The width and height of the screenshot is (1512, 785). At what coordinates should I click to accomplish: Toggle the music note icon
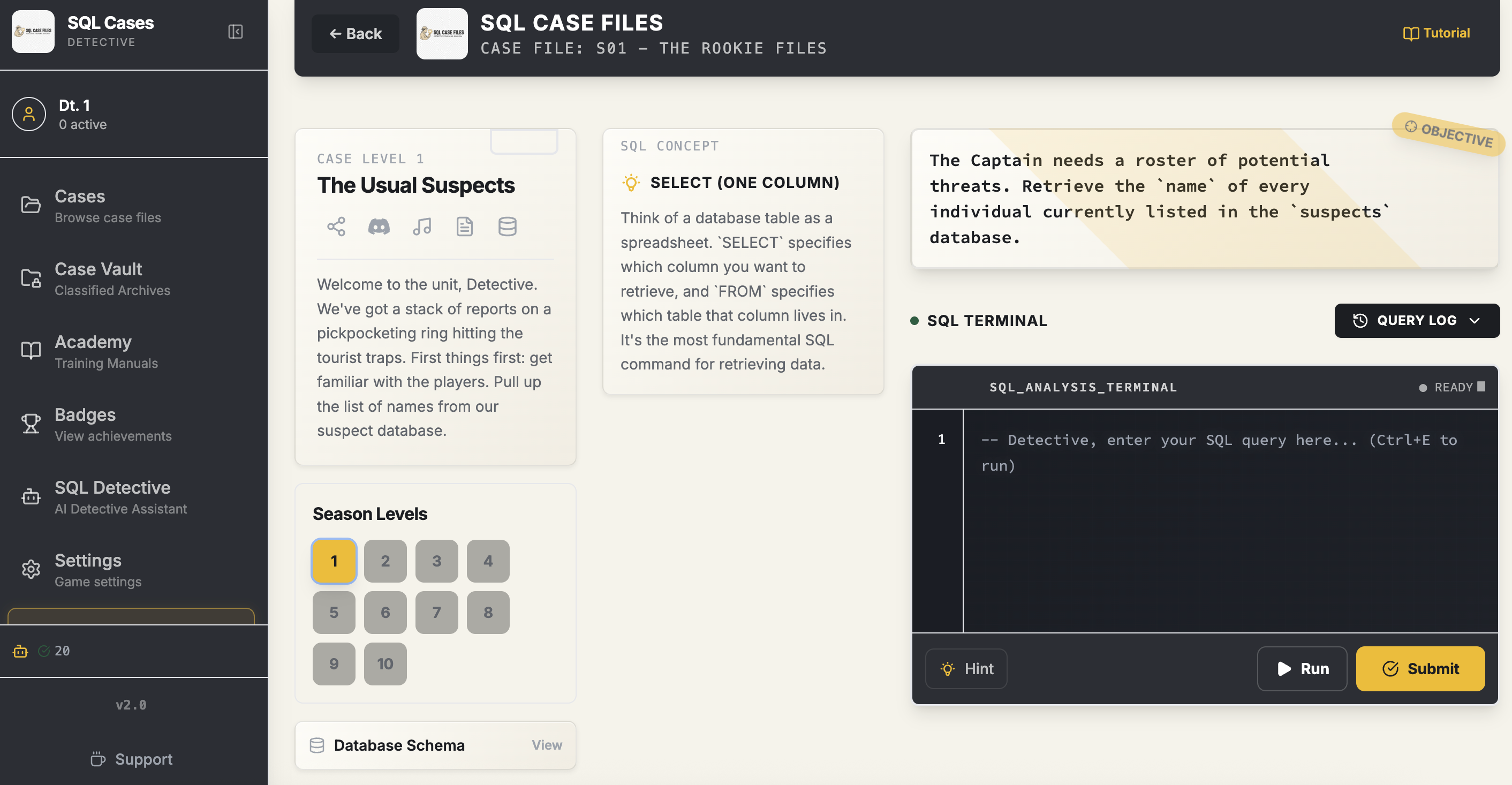pos(421,227)
